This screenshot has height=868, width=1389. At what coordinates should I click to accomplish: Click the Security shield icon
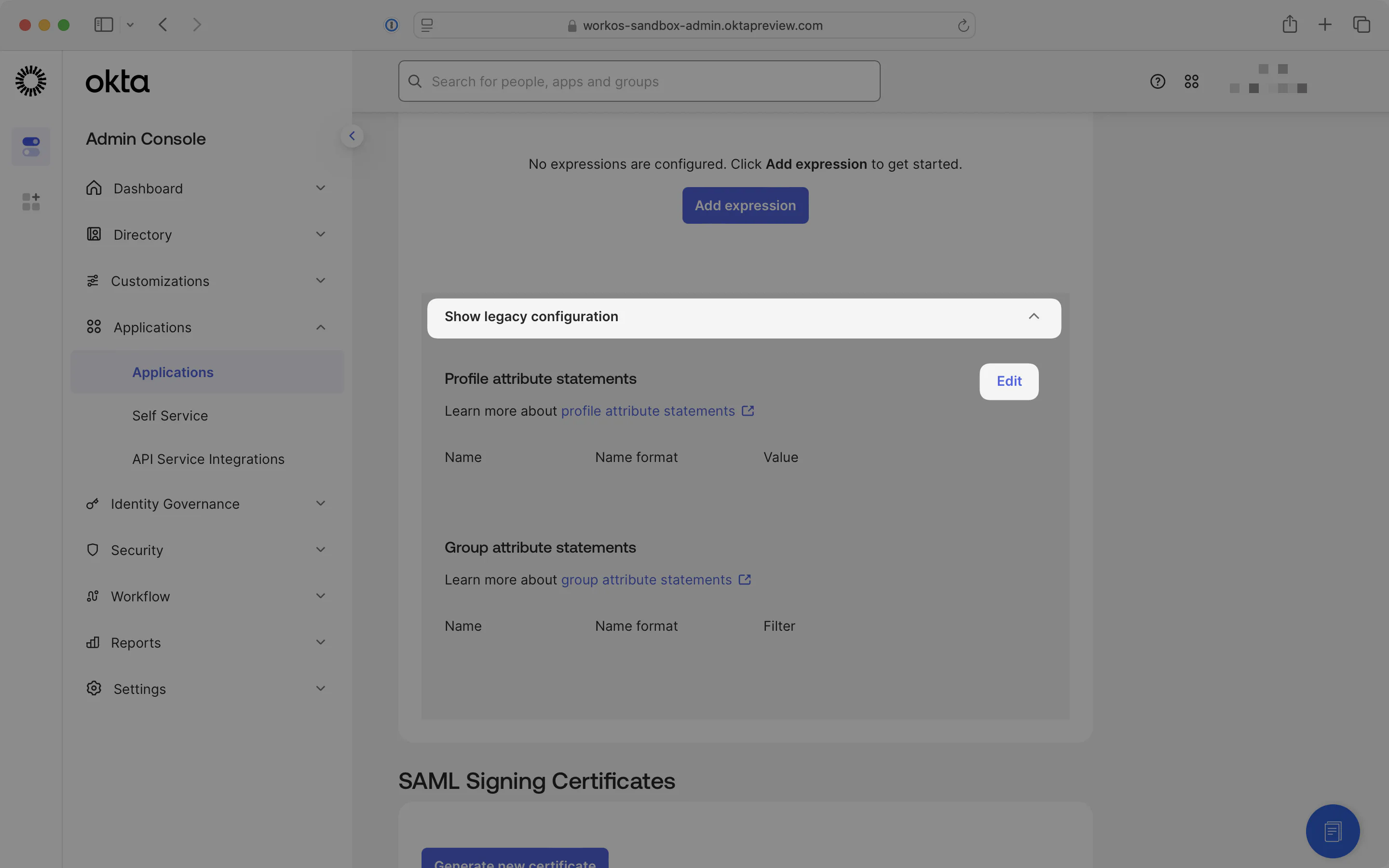93,550
